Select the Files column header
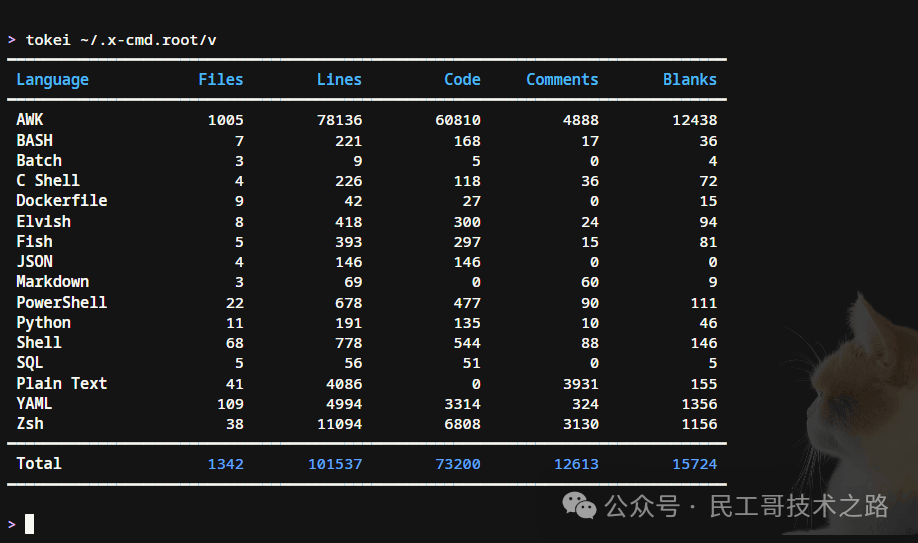The height and width of the screenshot is (543, 918). pos(220,80)
